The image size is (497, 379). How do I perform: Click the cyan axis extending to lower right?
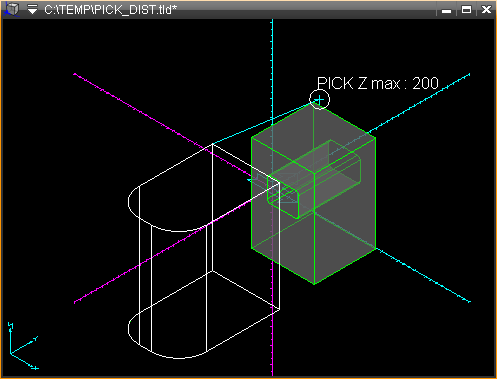click(423, 275)
